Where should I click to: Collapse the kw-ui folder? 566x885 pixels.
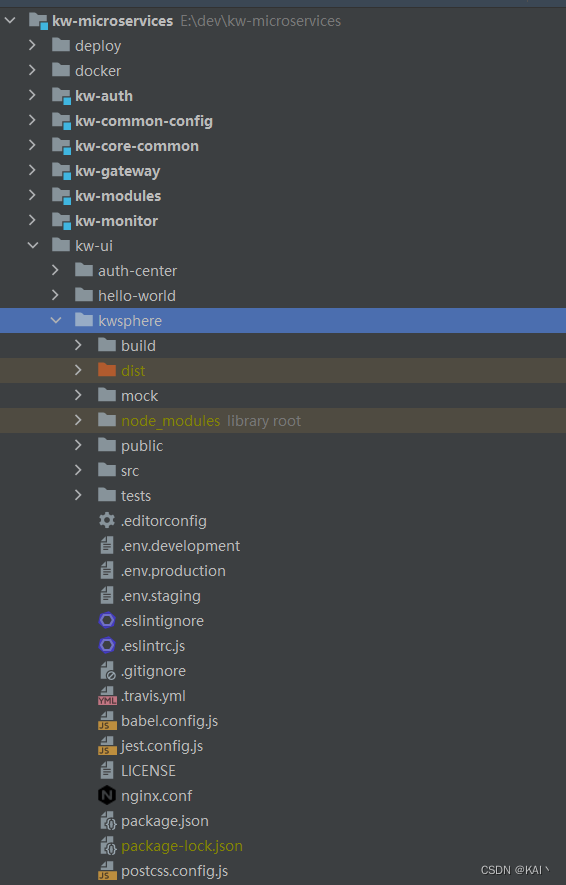[x=33, y=246]
